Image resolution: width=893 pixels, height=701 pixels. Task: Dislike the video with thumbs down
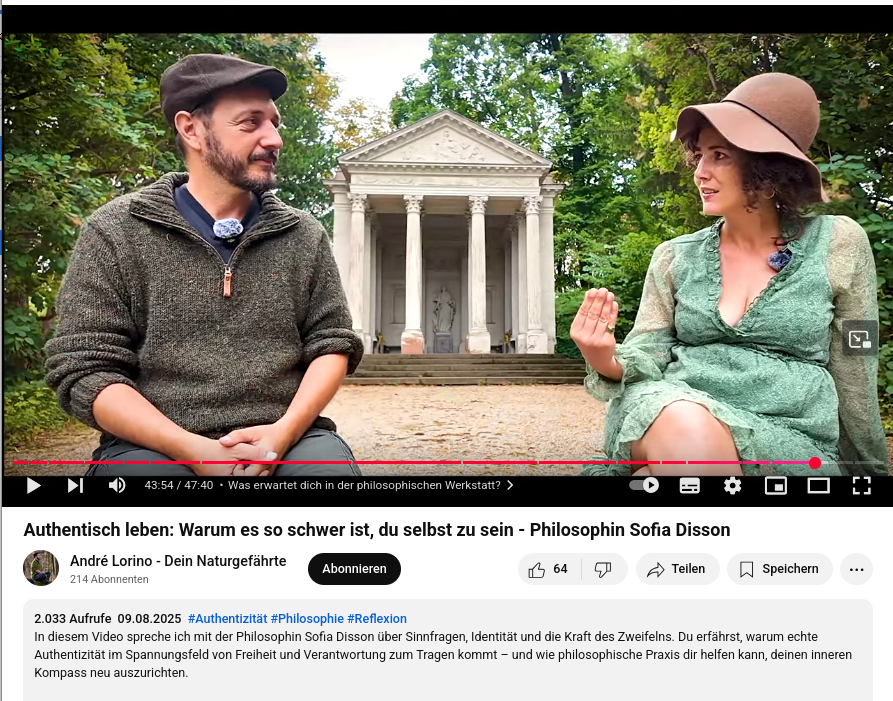(x=603, y=569)
